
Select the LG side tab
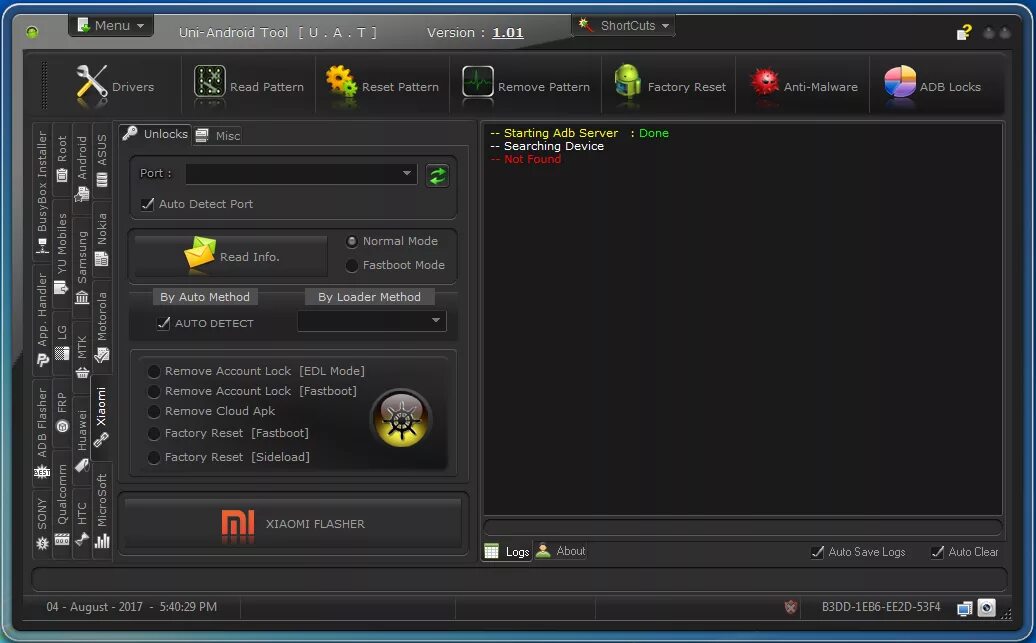(x=62, y=342)
